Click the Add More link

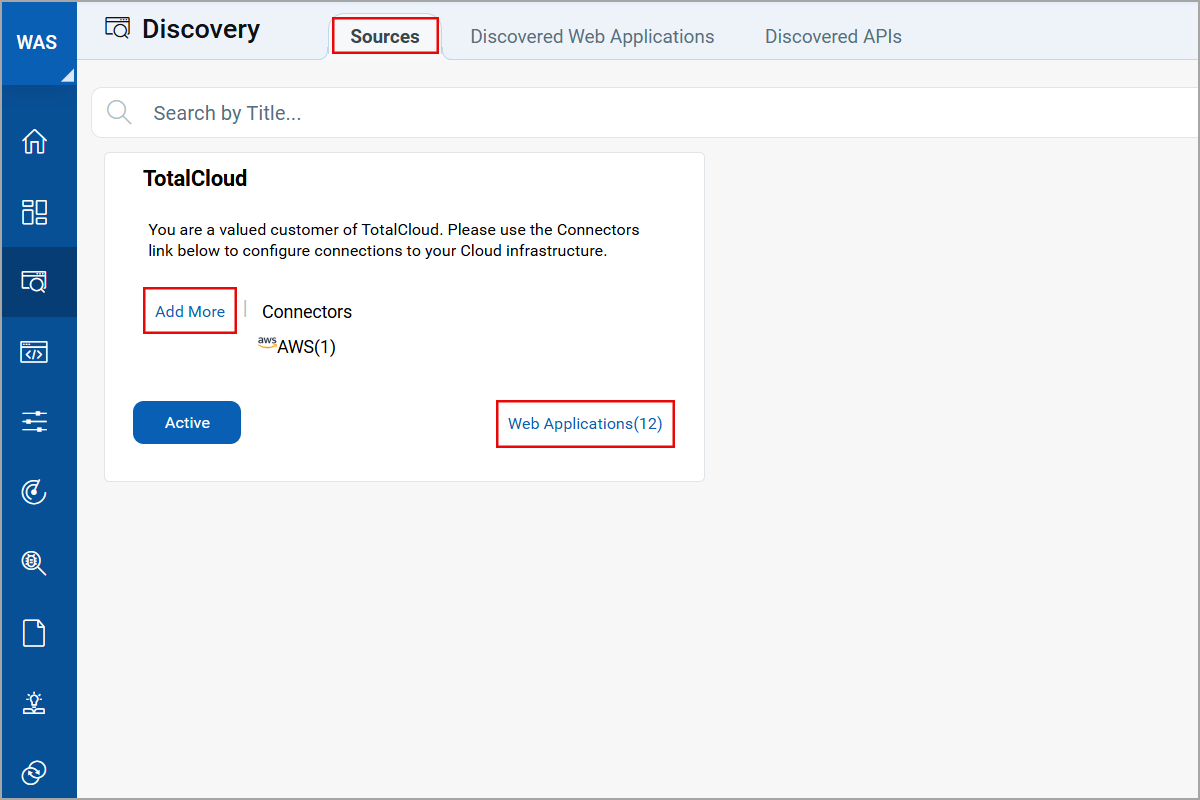click(x=190, y=311)
